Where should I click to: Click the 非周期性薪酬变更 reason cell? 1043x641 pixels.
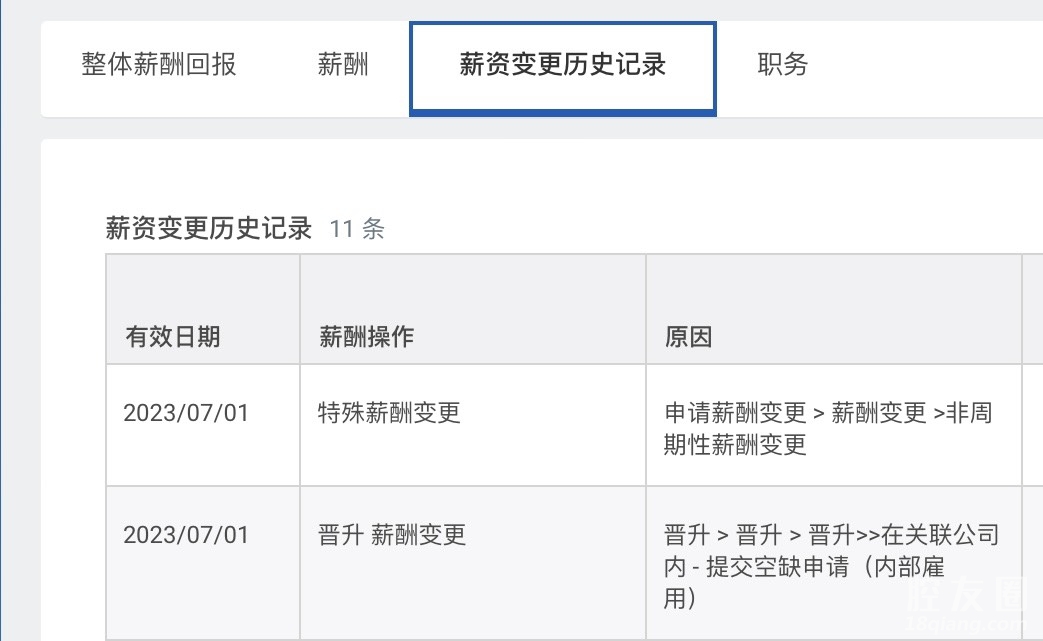tap(828, 428)
